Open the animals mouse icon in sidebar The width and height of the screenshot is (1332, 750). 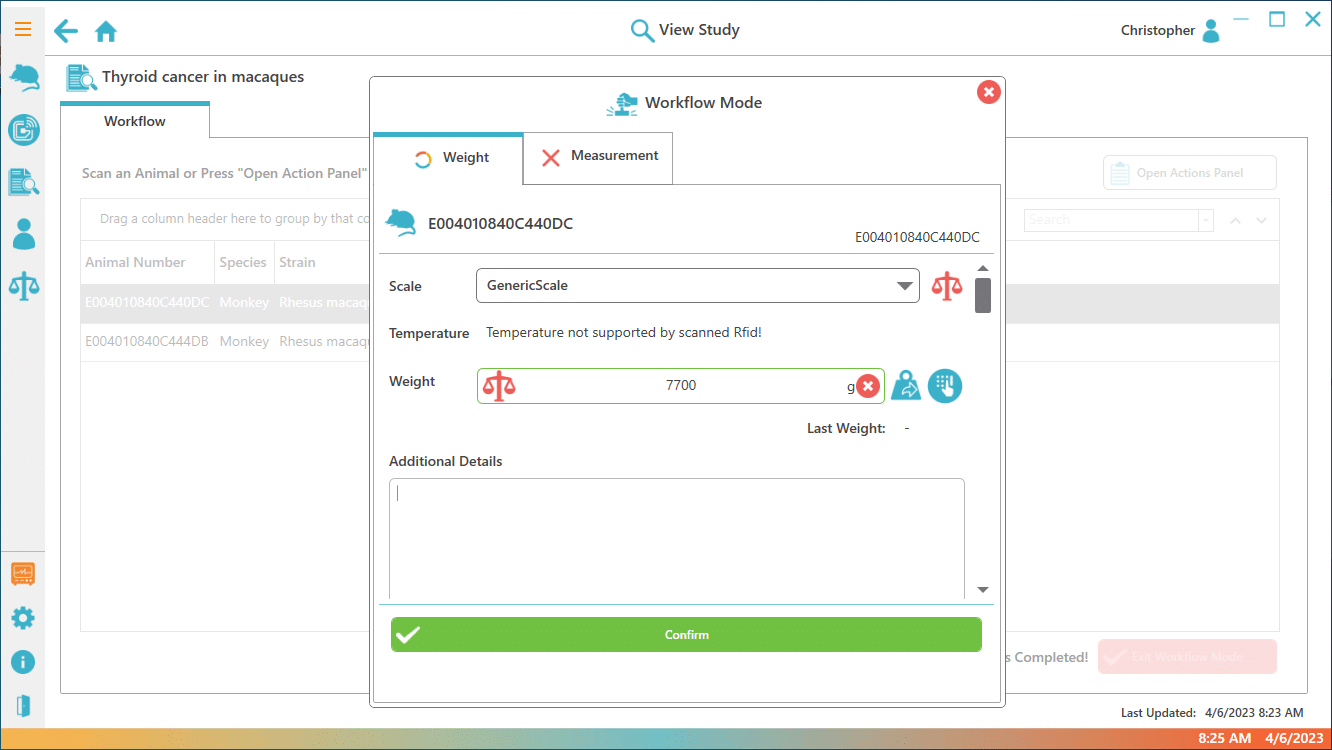pos(23,77)
